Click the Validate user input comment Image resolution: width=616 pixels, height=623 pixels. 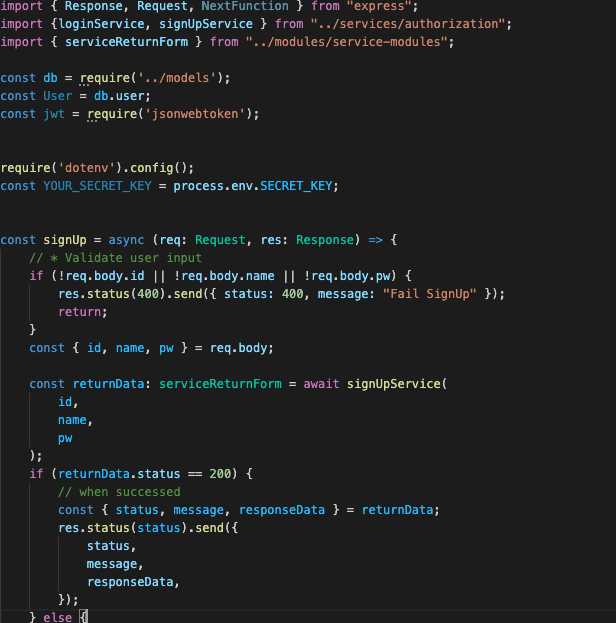click(x=115, y=258)
